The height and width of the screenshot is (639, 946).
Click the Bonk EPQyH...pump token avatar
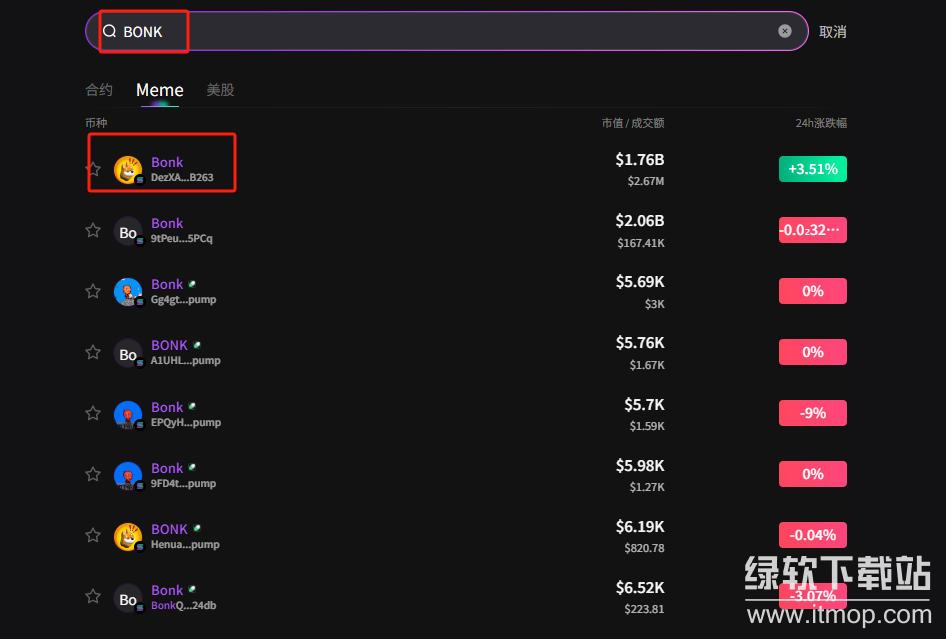(x=128, y=414)
